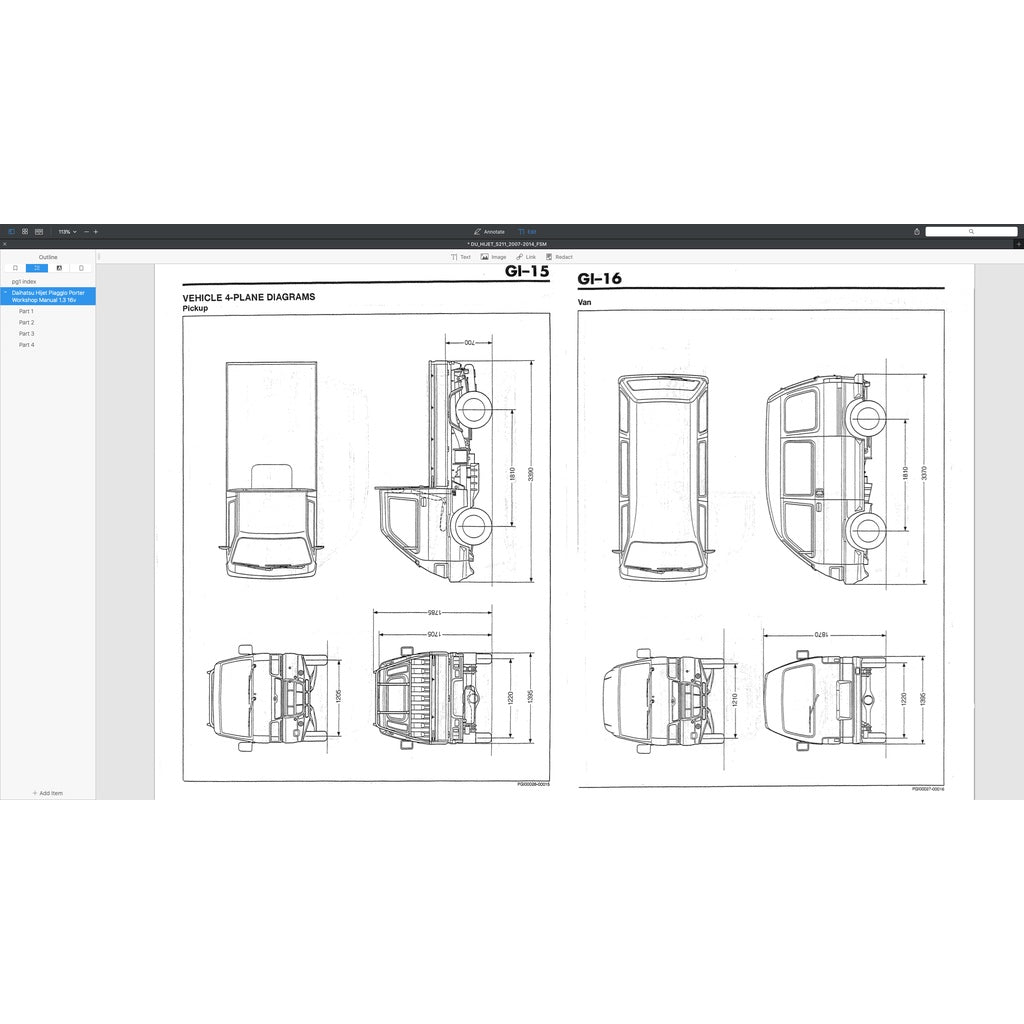The width and height of the screenshot is (1024, 1024).
Task: Select the Redact tool
Action: click(559, 257)
